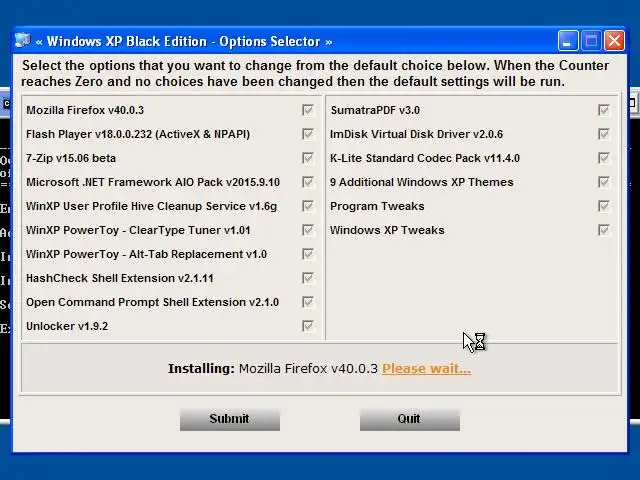Toggle 9 Additional Windows XP Themes checkbox

604,182
